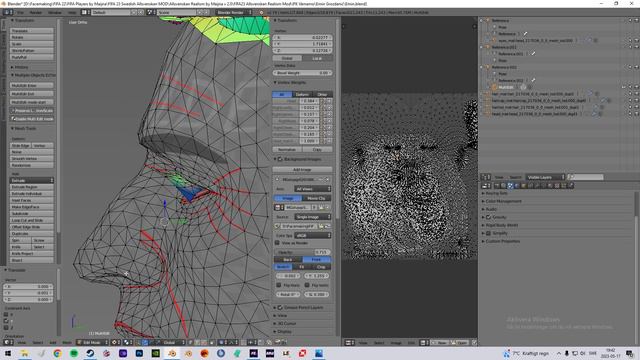Click the Photos app icon in taskbar
The height and width of the screenshot is (360, 640).
click(x=319, y=353)
